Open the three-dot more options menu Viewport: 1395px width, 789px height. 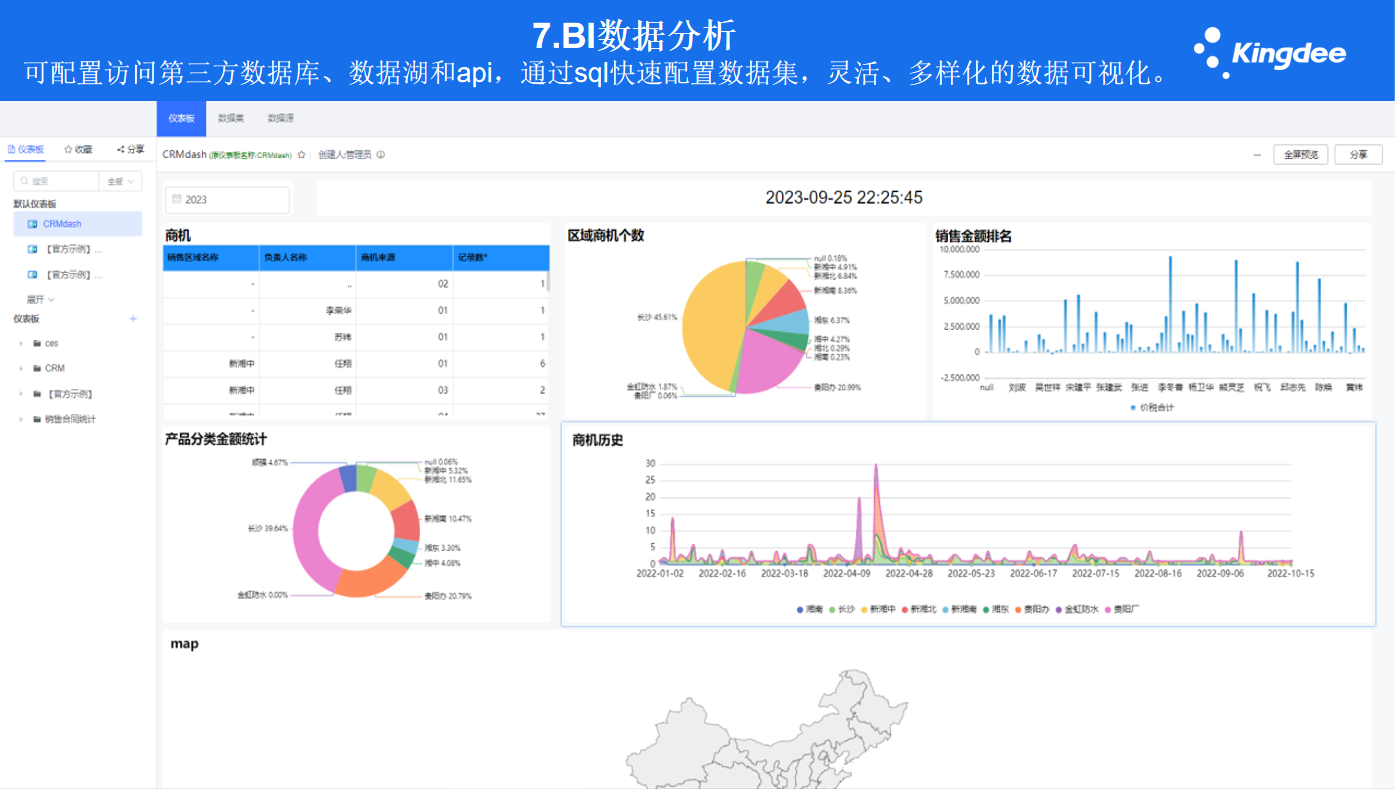[x=1256, y=155]
